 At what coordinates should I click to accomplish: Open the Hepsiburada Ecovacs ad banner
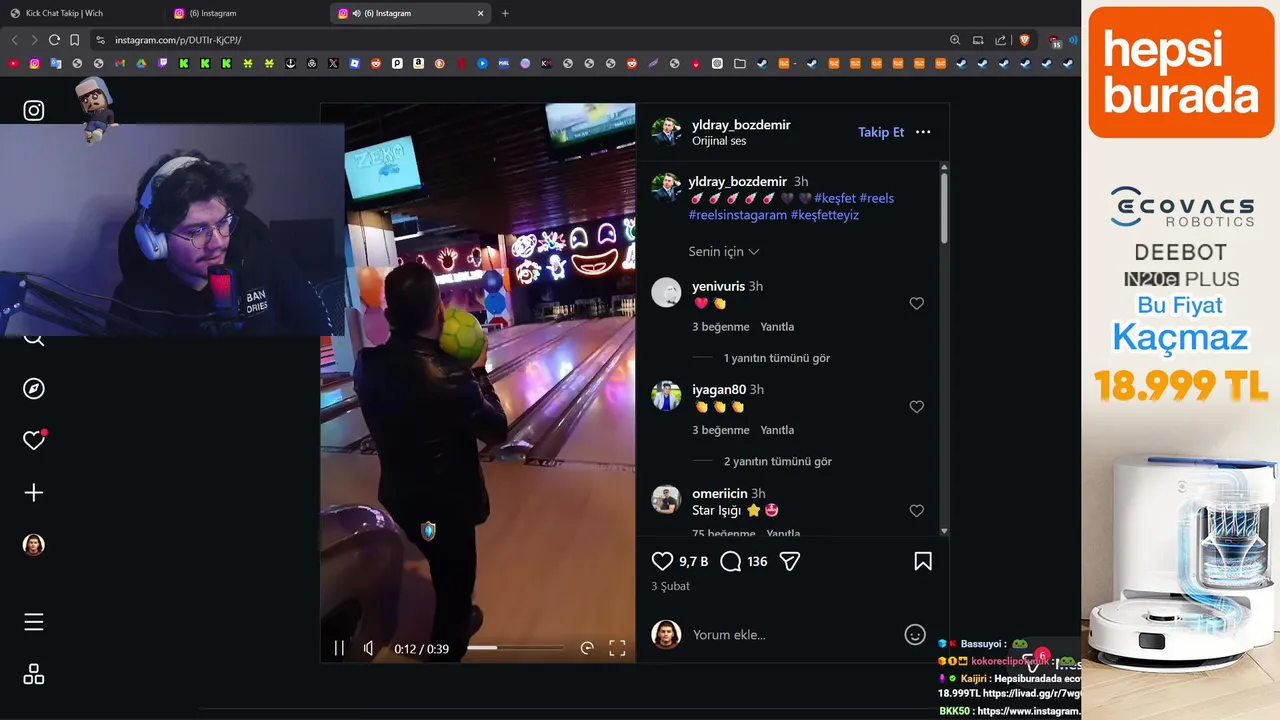point(1181,360)
